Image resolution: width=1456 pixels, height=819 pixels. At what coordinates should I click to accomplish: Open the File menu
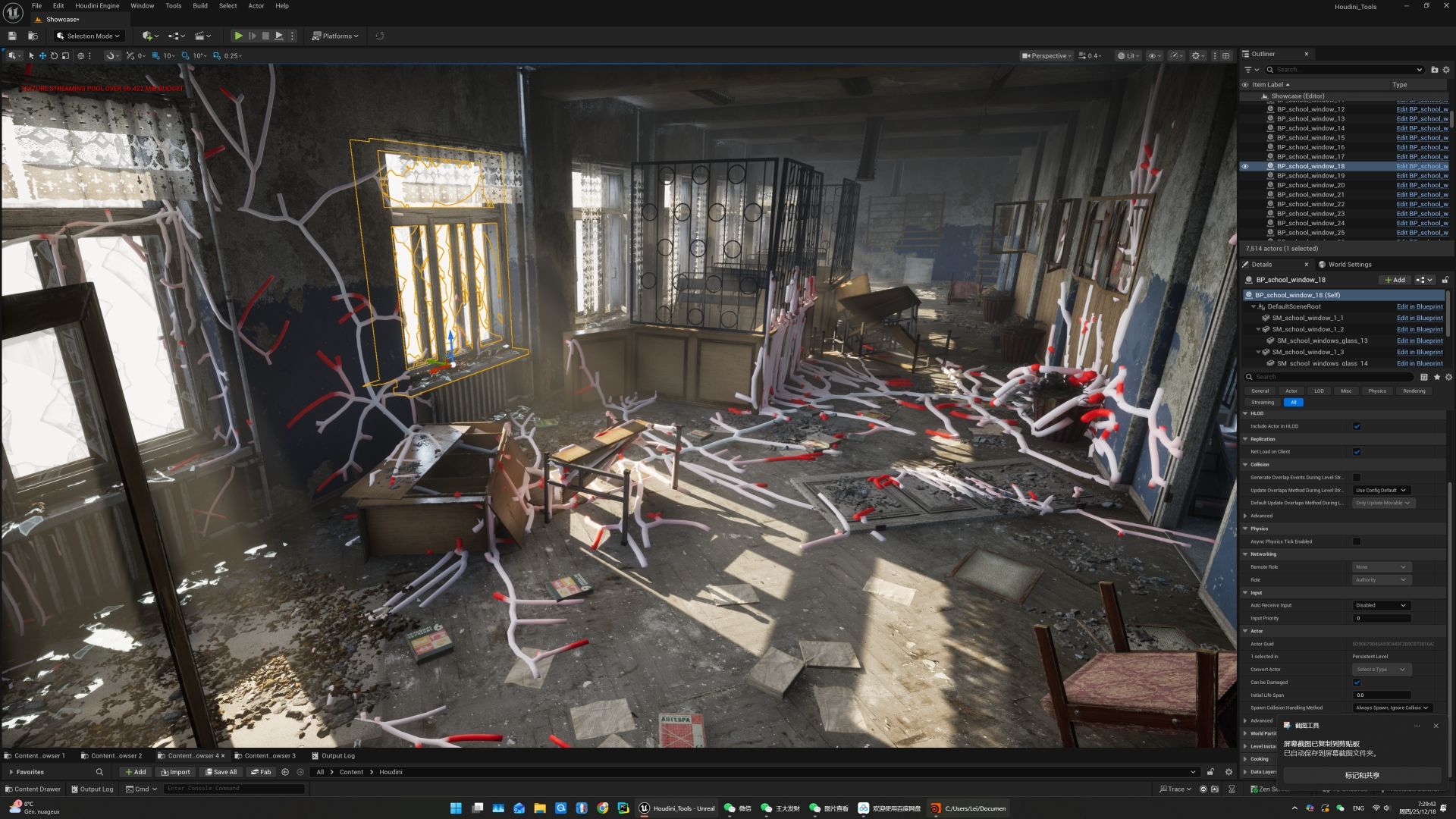pyautogui.click(x=36, y=5)
